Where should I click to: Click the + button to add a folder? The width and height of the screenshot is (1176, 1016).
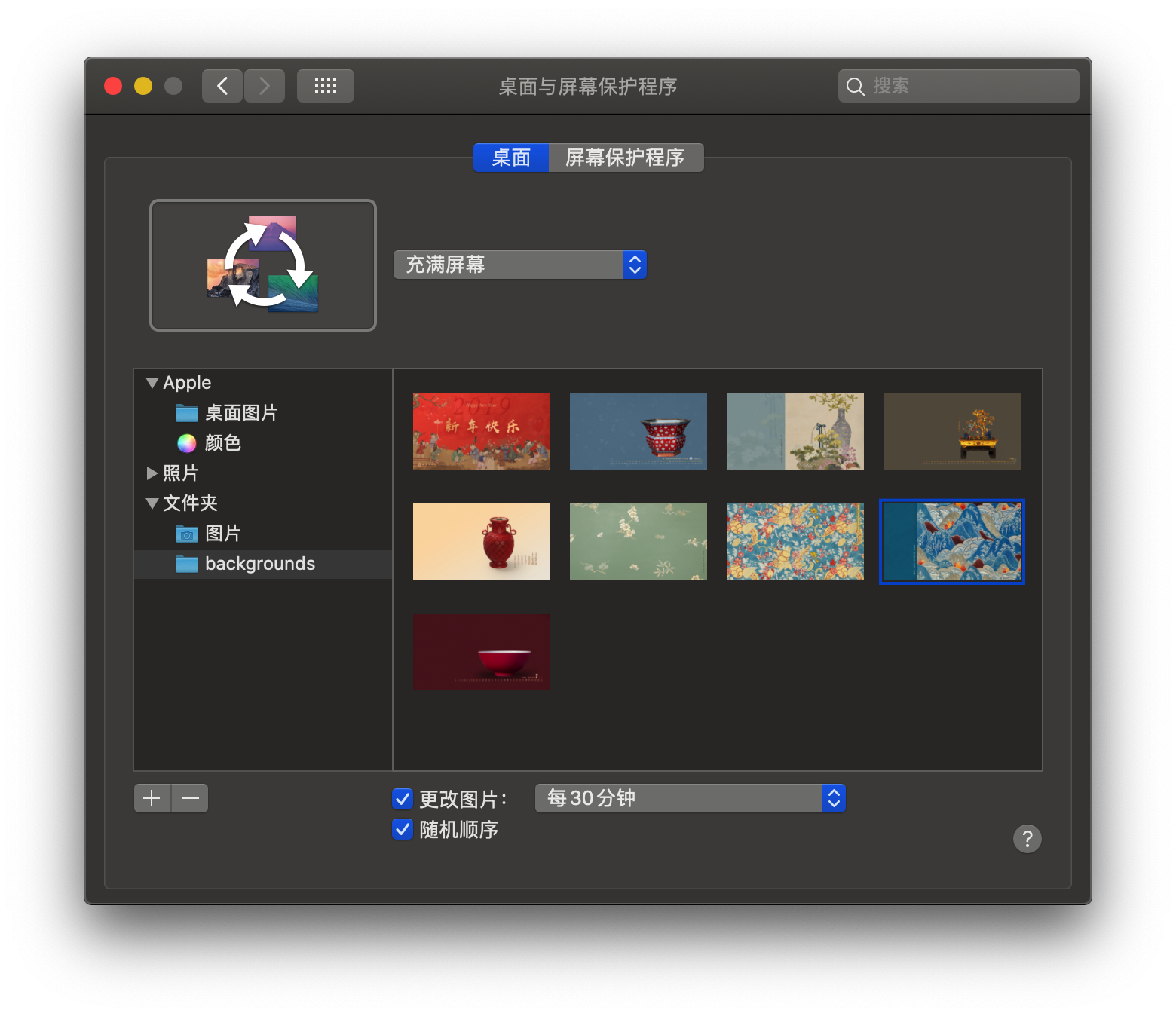coord(152,797)
